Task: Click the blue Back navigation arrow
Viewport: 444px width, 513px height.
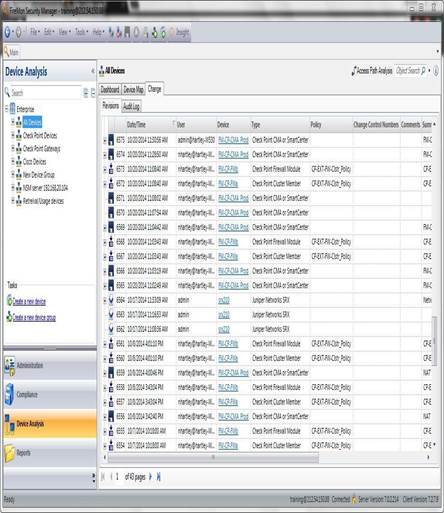Action: point(8,33)
